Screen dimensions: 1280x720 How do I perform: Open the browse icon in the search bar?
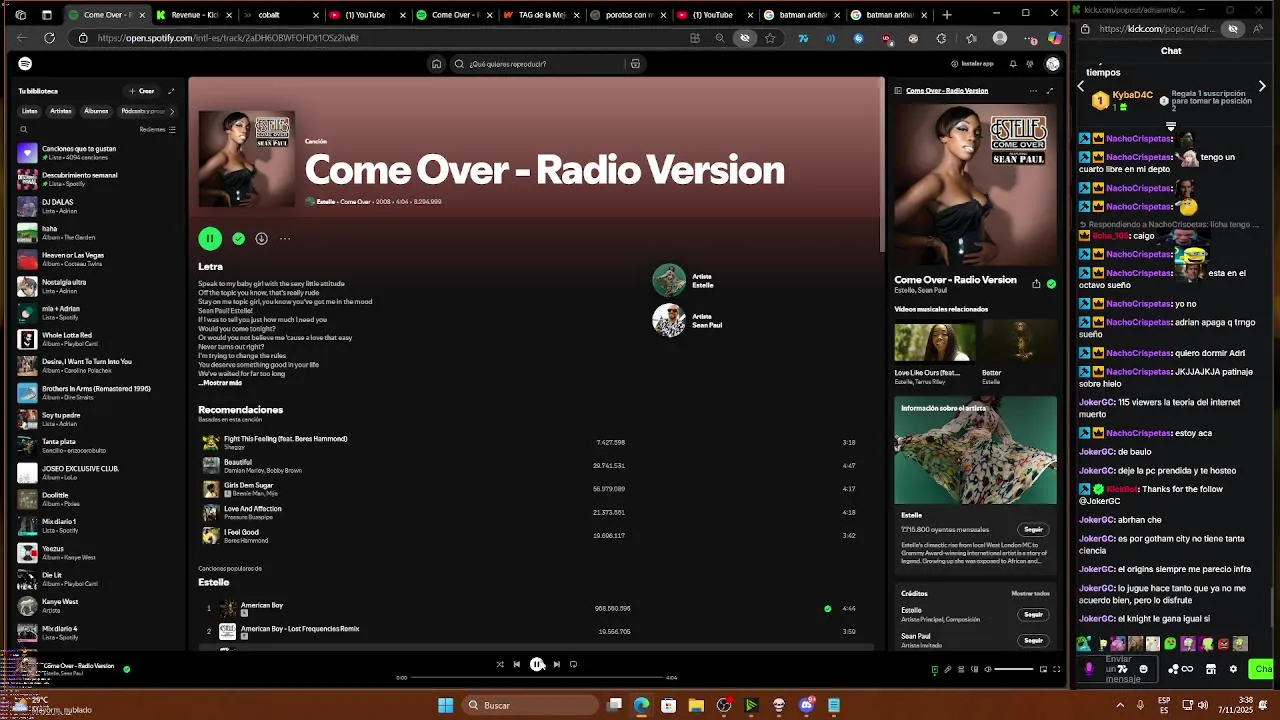point(635,64)
